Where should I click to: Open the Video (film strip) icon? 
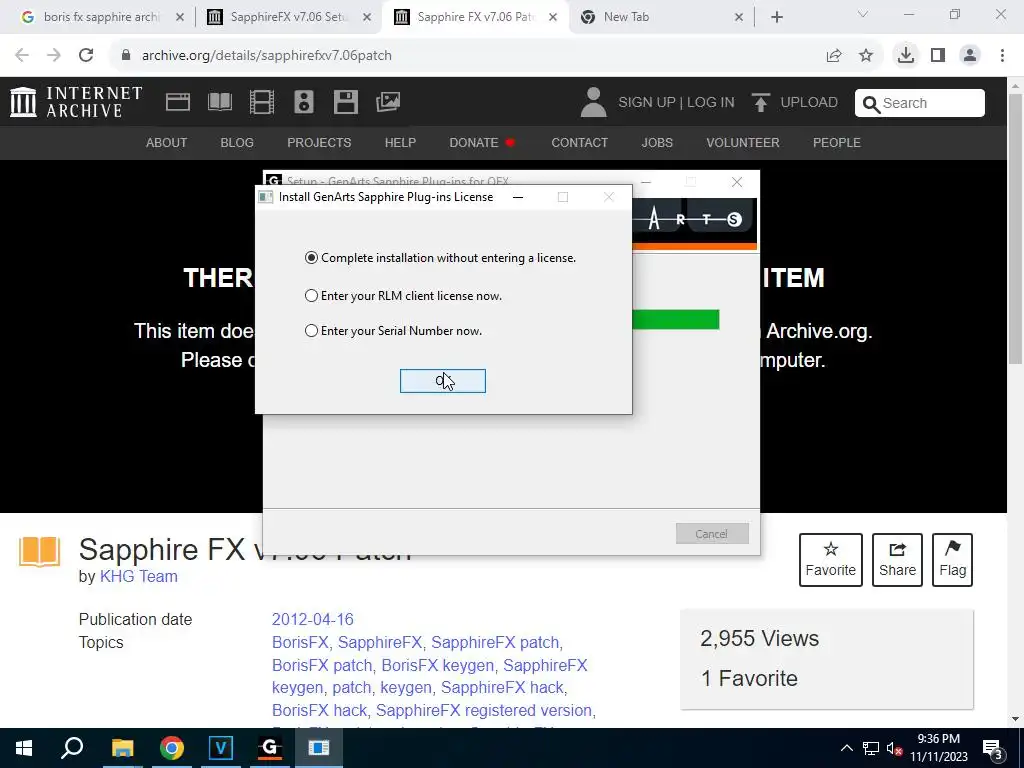262,102
